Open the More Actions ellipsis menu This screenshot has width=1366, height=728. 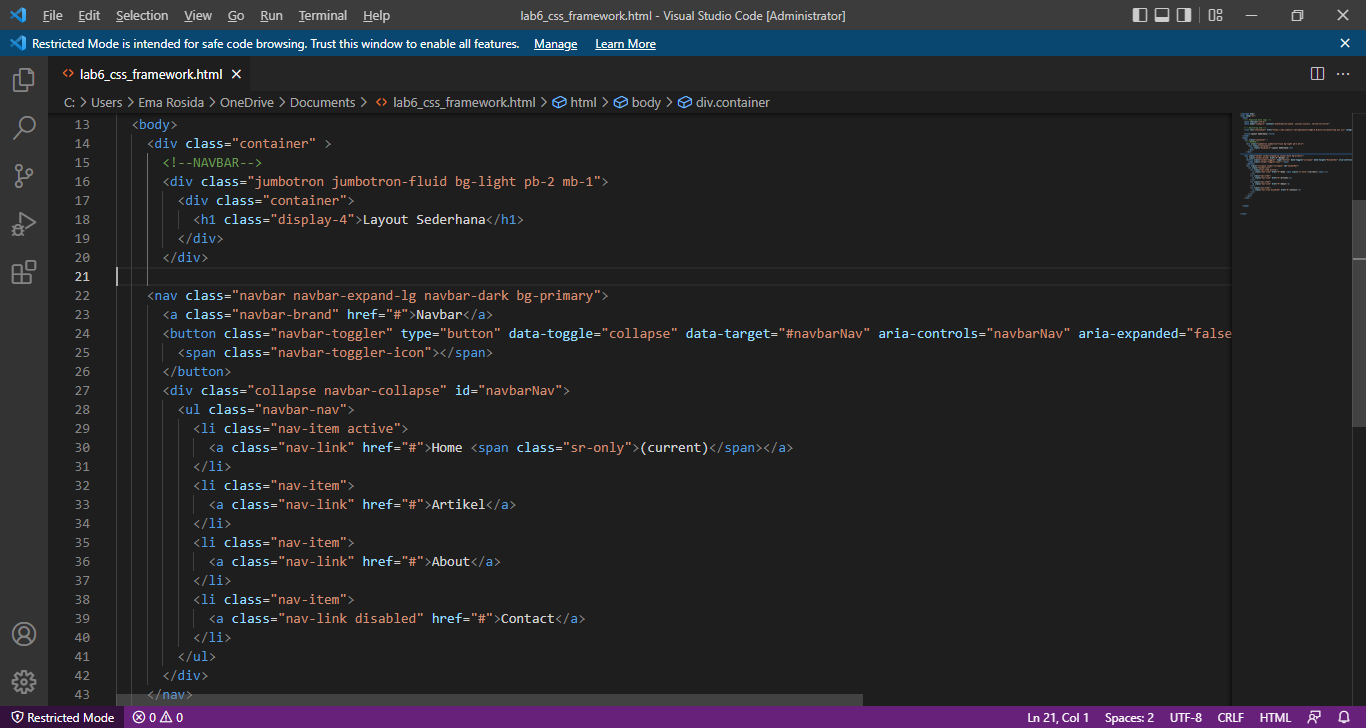(1344, 73)
